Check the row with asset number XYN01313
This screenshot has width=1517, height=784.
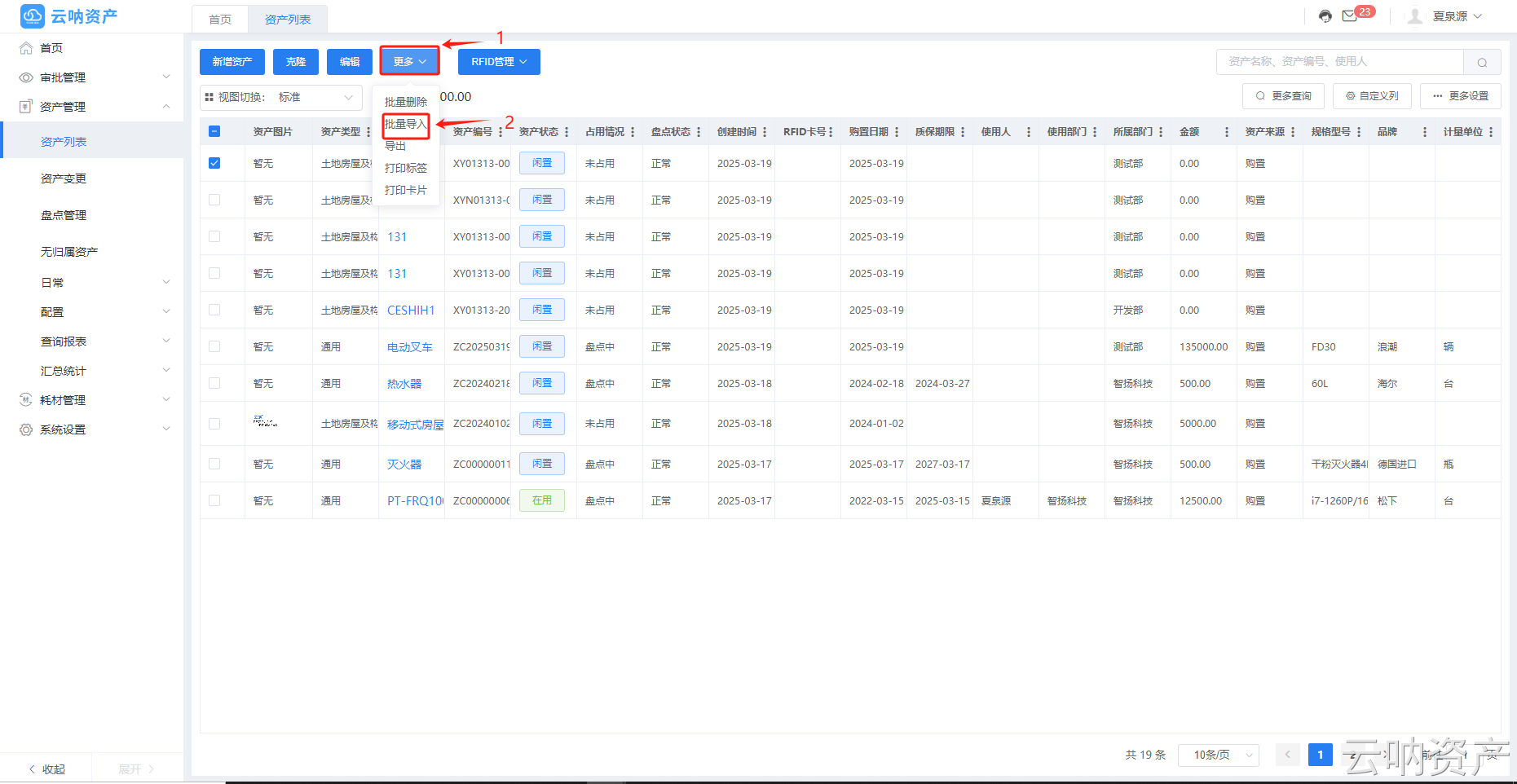[x=214, y=200]
